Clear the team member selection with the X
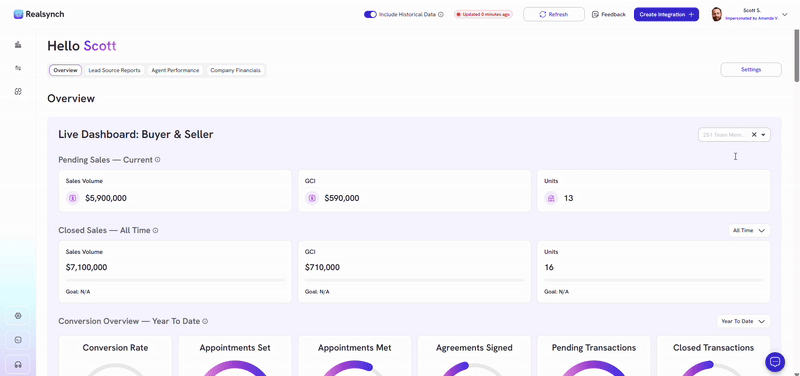Screen dimensions: 800x376 click(754, 135)
